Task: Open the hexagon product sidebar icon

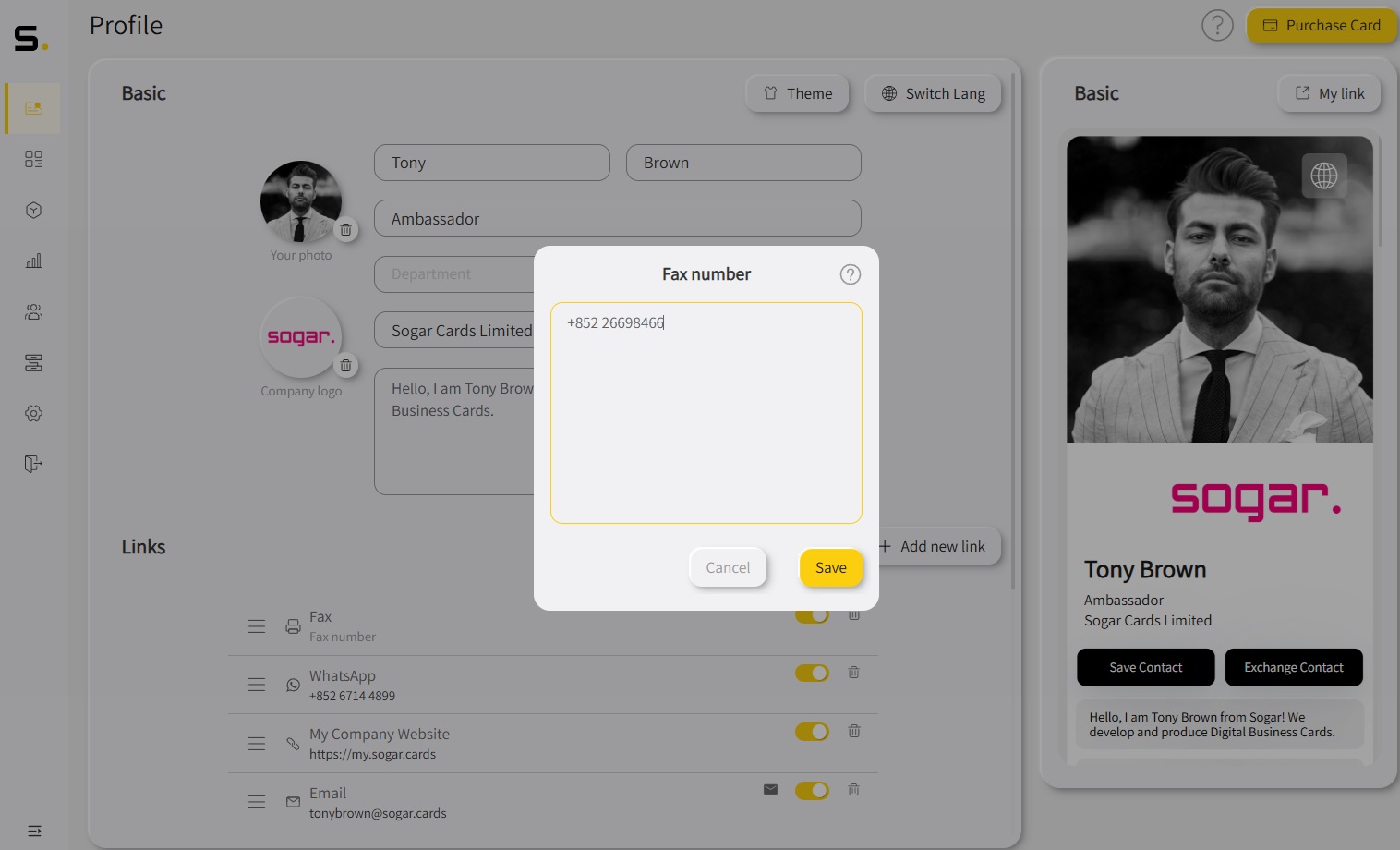Action: (33, 210)
